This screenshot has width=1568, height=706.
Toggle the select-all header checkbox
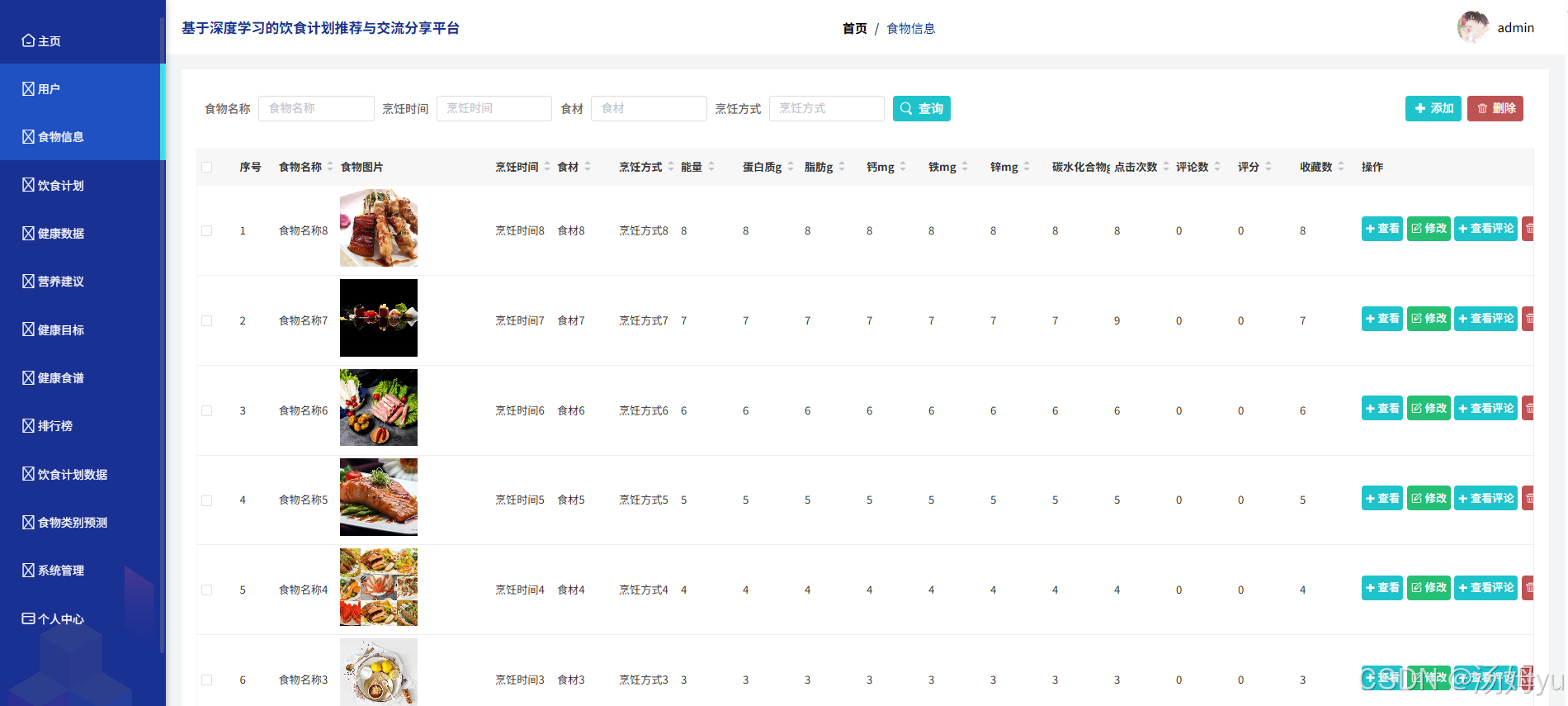coord(206,167)
